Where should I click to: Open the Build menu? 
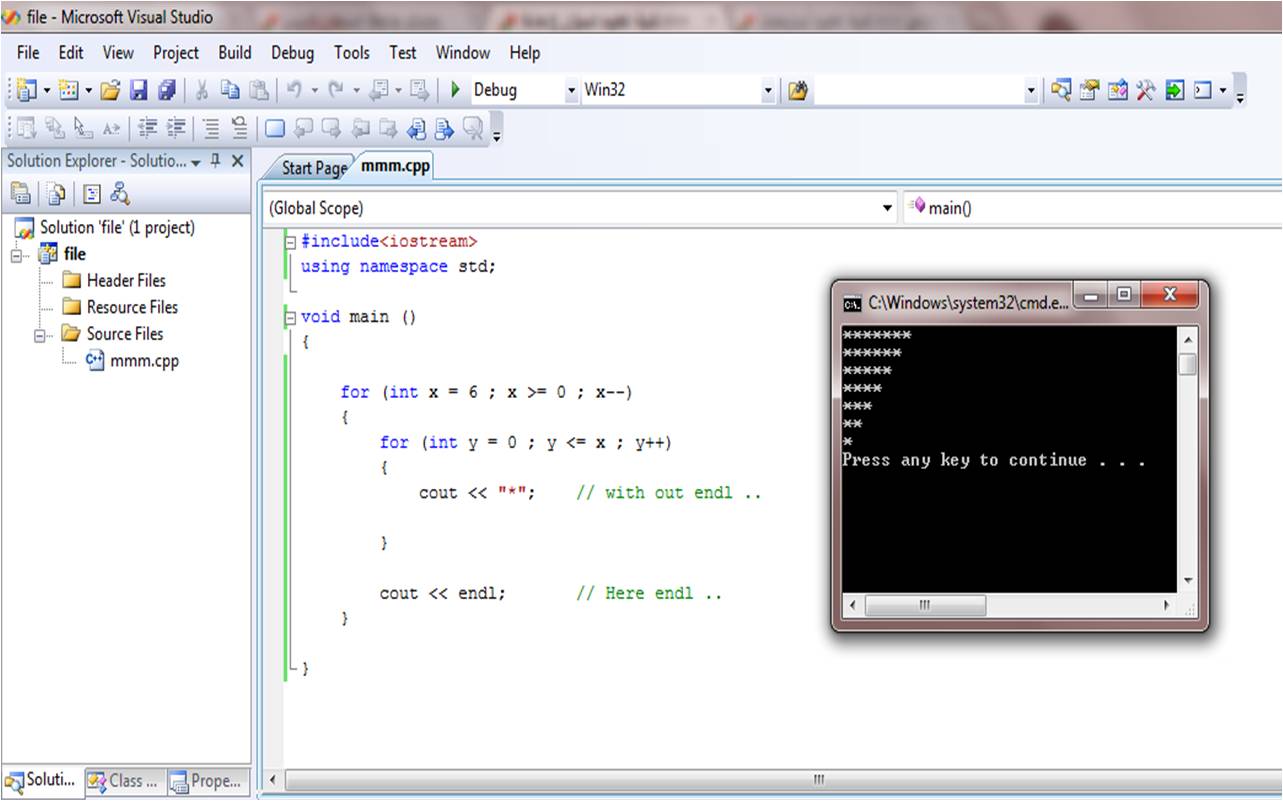[235, 53]
